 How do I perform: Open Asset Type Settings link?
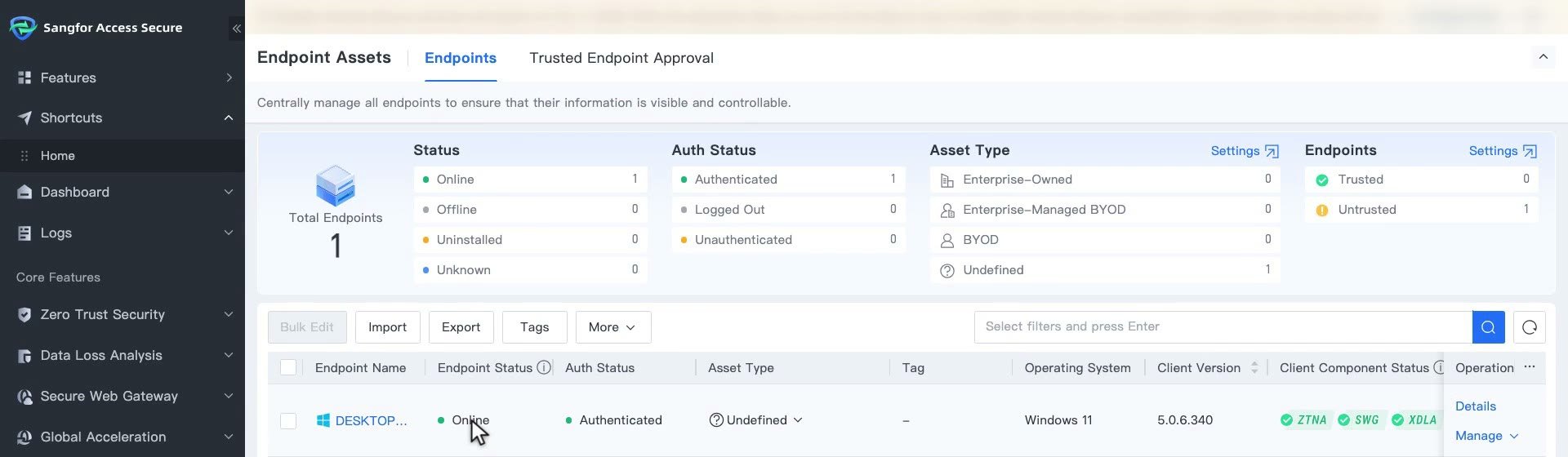click(1245, 151)
